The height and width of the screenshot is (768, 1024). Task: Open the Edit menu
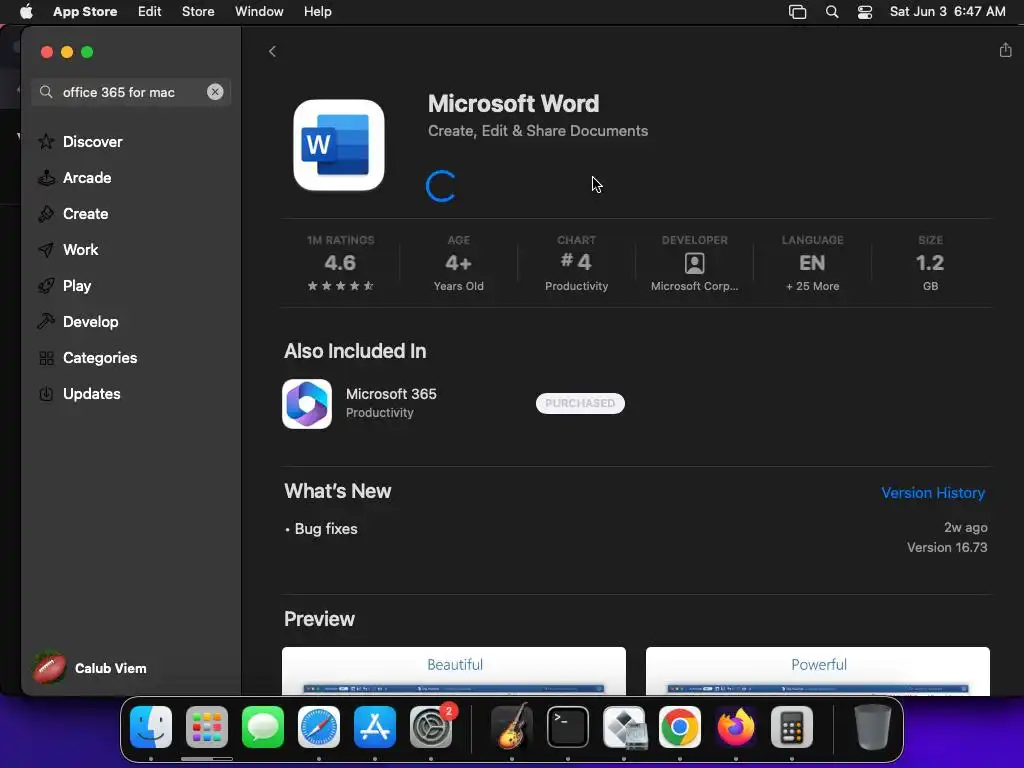point(150,11)
